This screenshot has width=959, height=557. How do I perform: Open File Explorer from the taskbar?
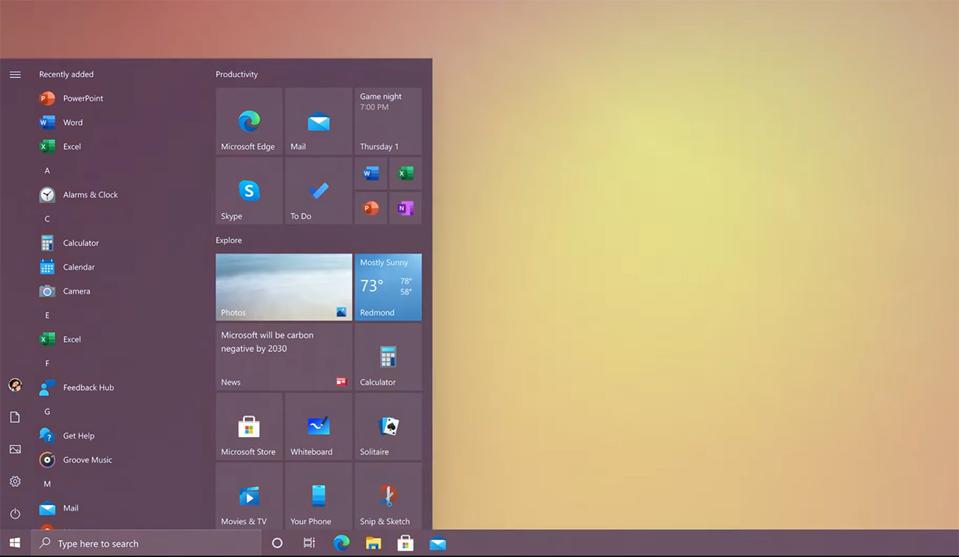(x=373, y=543)
